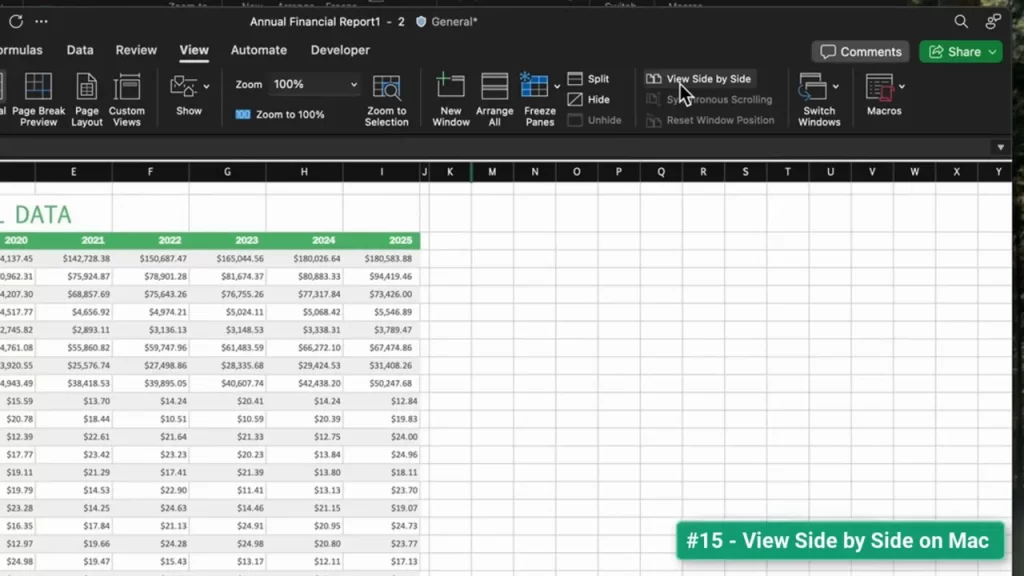Image resolution: width=1024 pixels, height=576 pixels.
Task: Open Freeze Panes options
Action: tap(538, 97)
